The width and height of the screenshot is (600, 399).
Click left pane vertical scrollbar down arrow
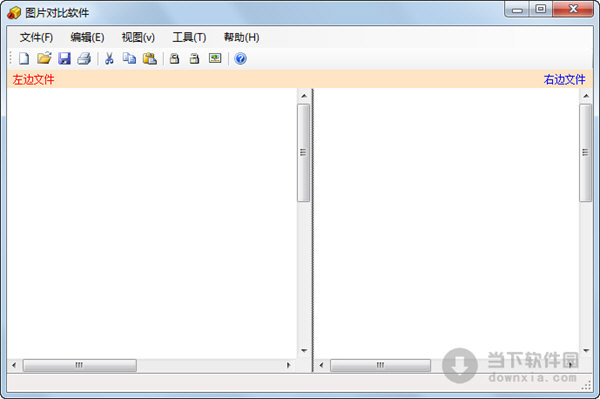[304, 350]
